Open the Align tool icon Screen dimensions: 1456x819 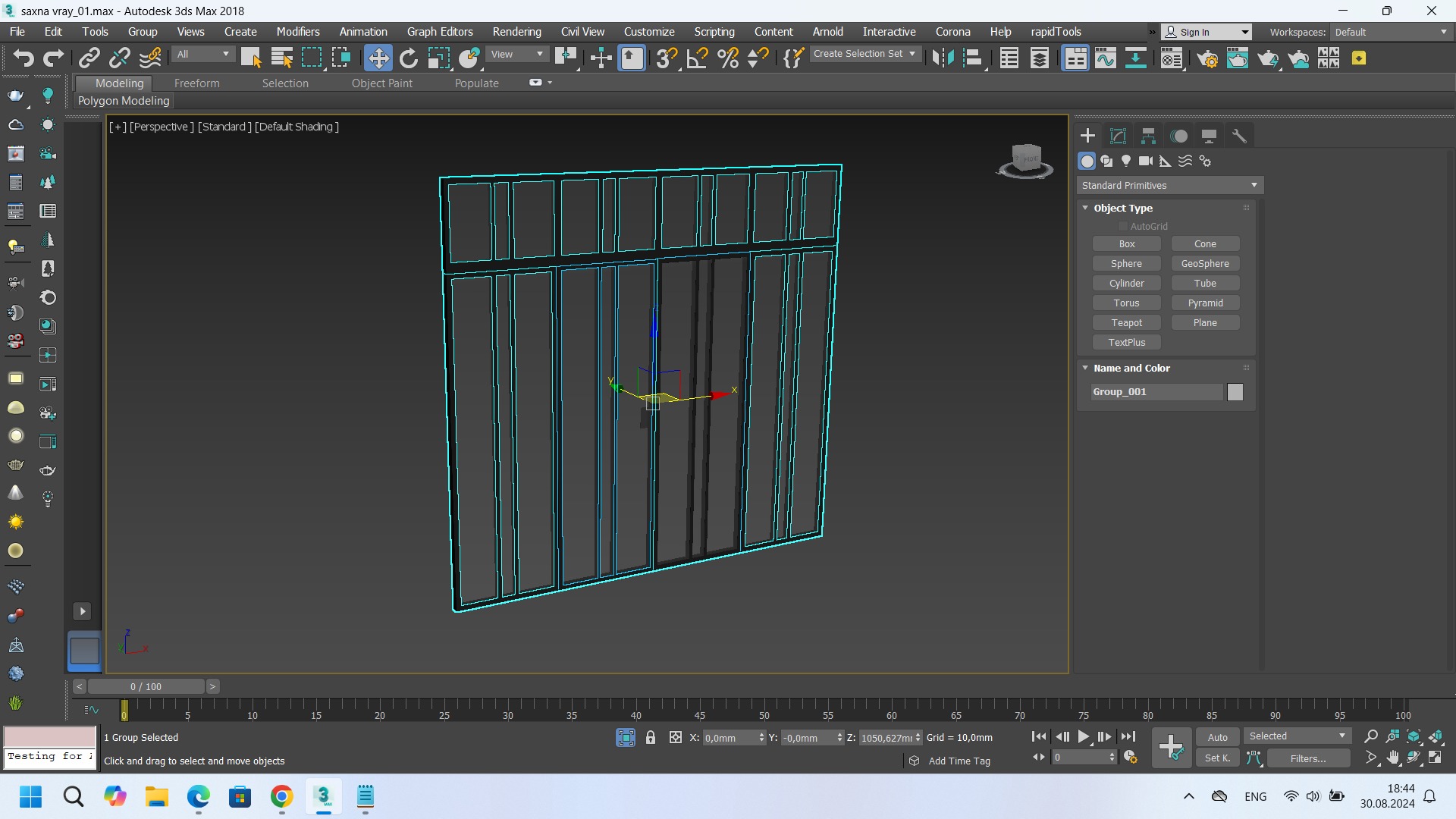coord(973,58)
